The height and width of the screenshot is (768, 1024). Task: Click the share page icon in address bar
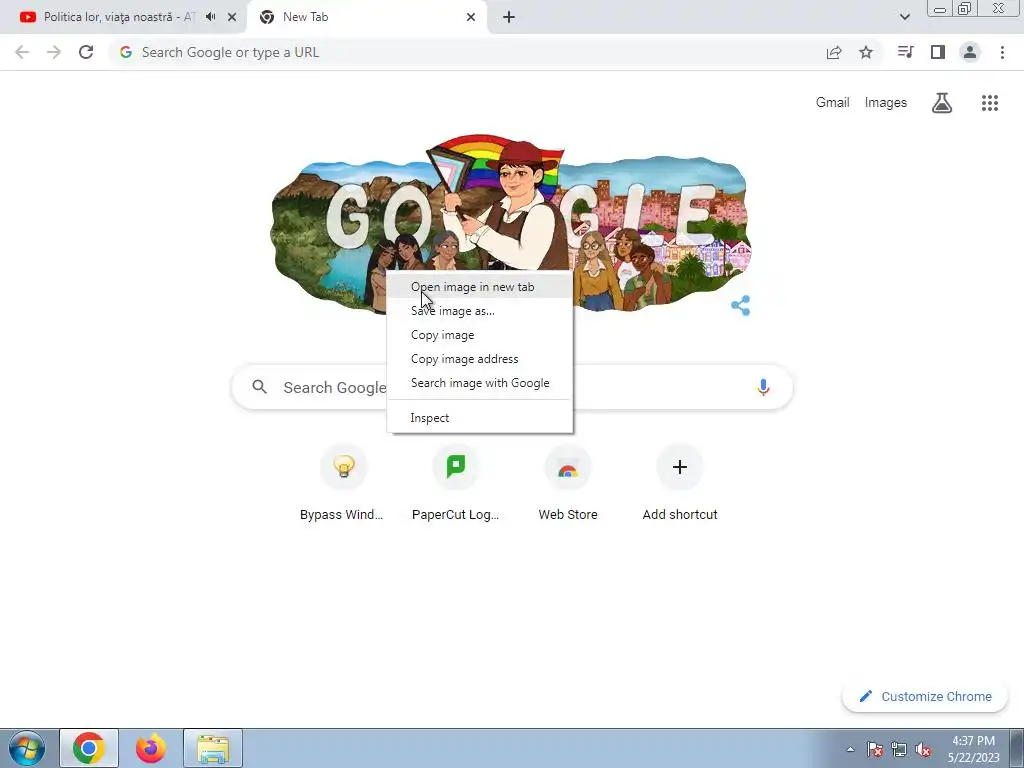834,52
